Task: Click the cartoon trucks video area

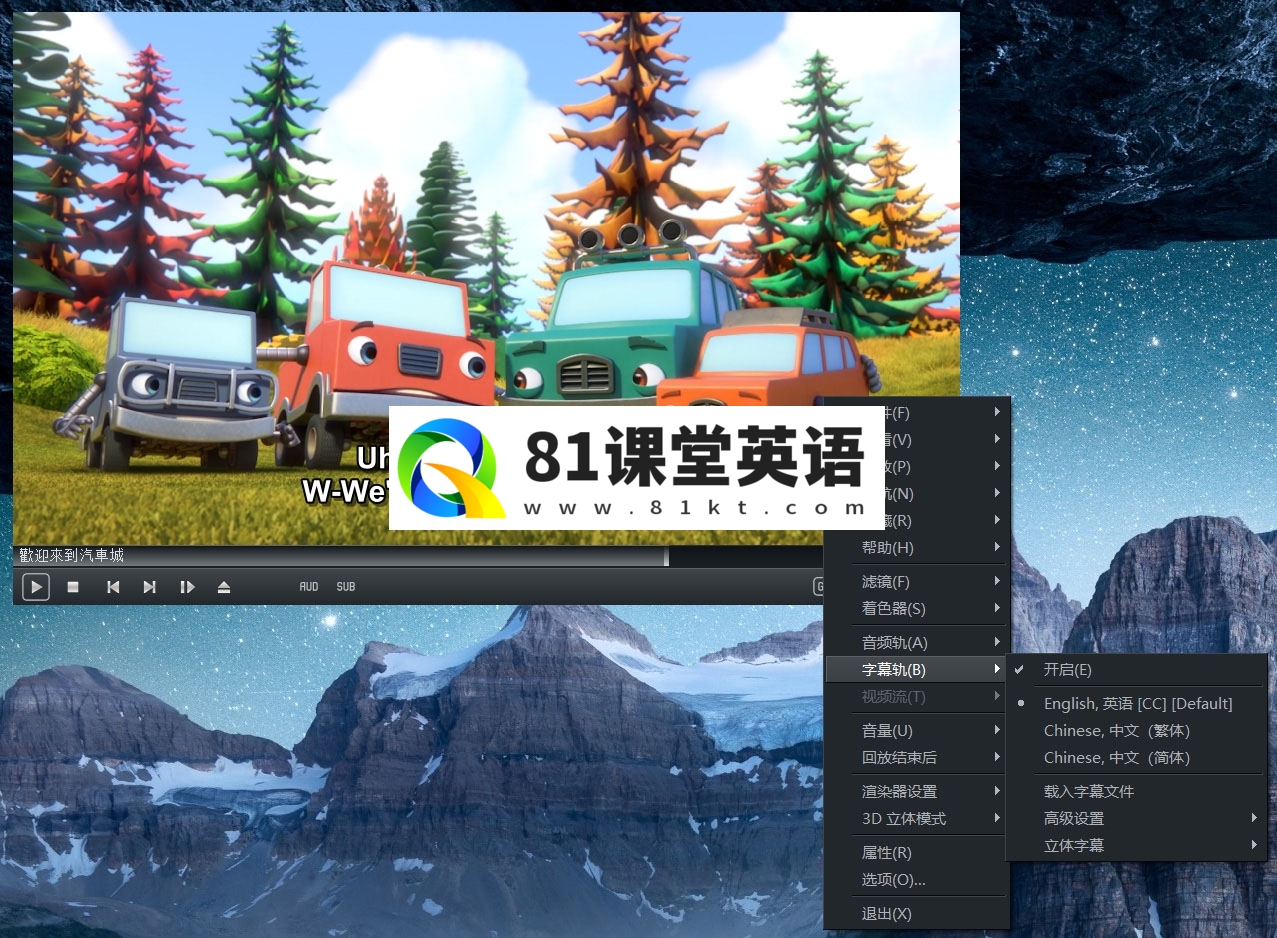Action: coord(486,278)
